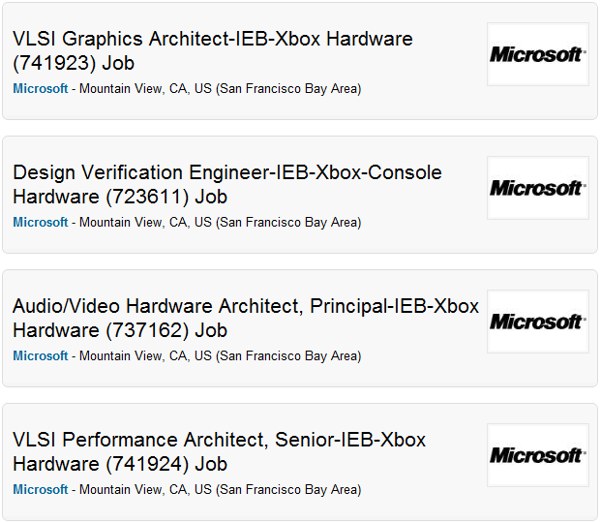This screenshot has height=523, width=600.
Task: Click Microsoft company link under job 737162
Action: [41, 356]
